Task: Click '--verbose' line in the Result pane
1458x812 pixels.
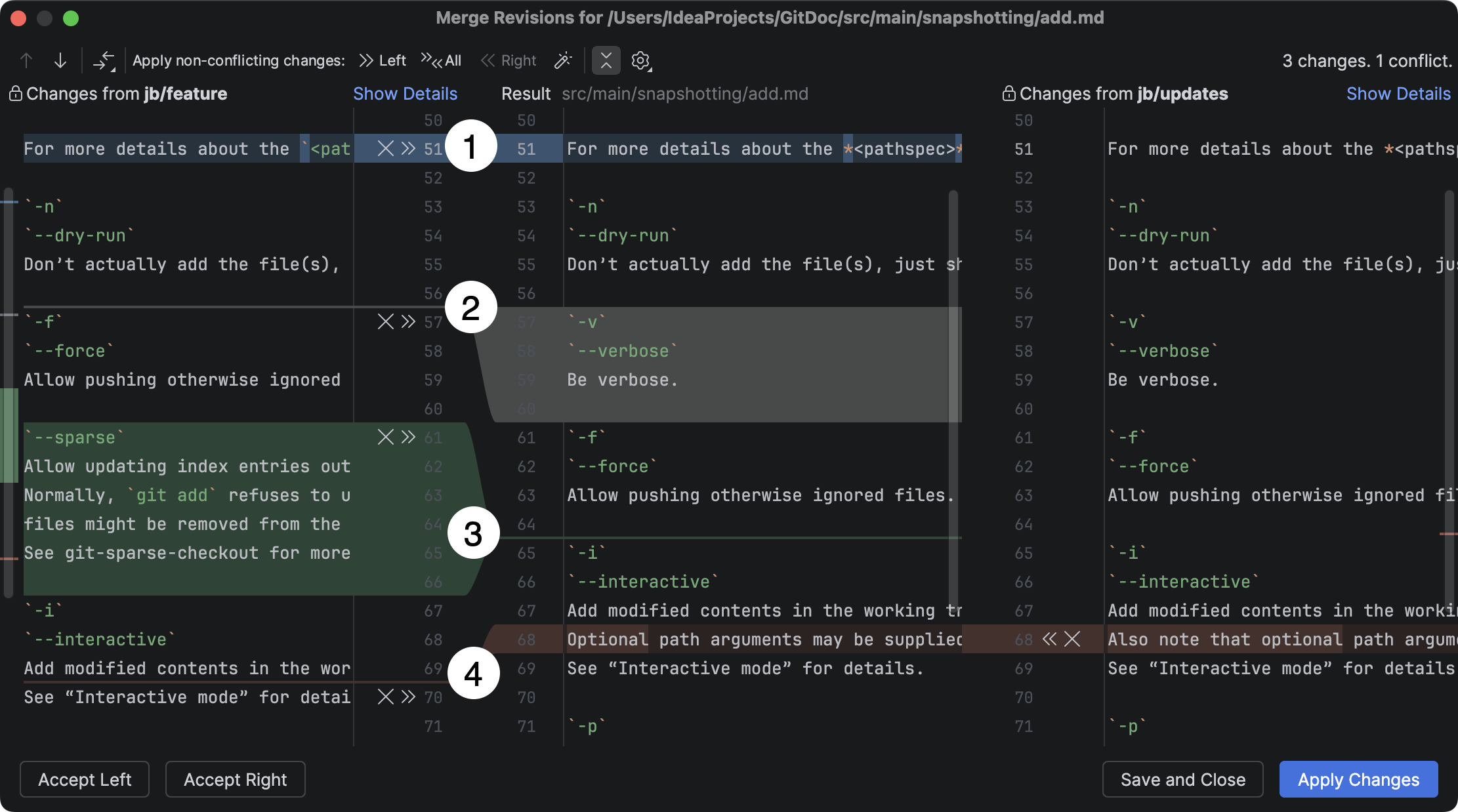Action: (623, 351)
